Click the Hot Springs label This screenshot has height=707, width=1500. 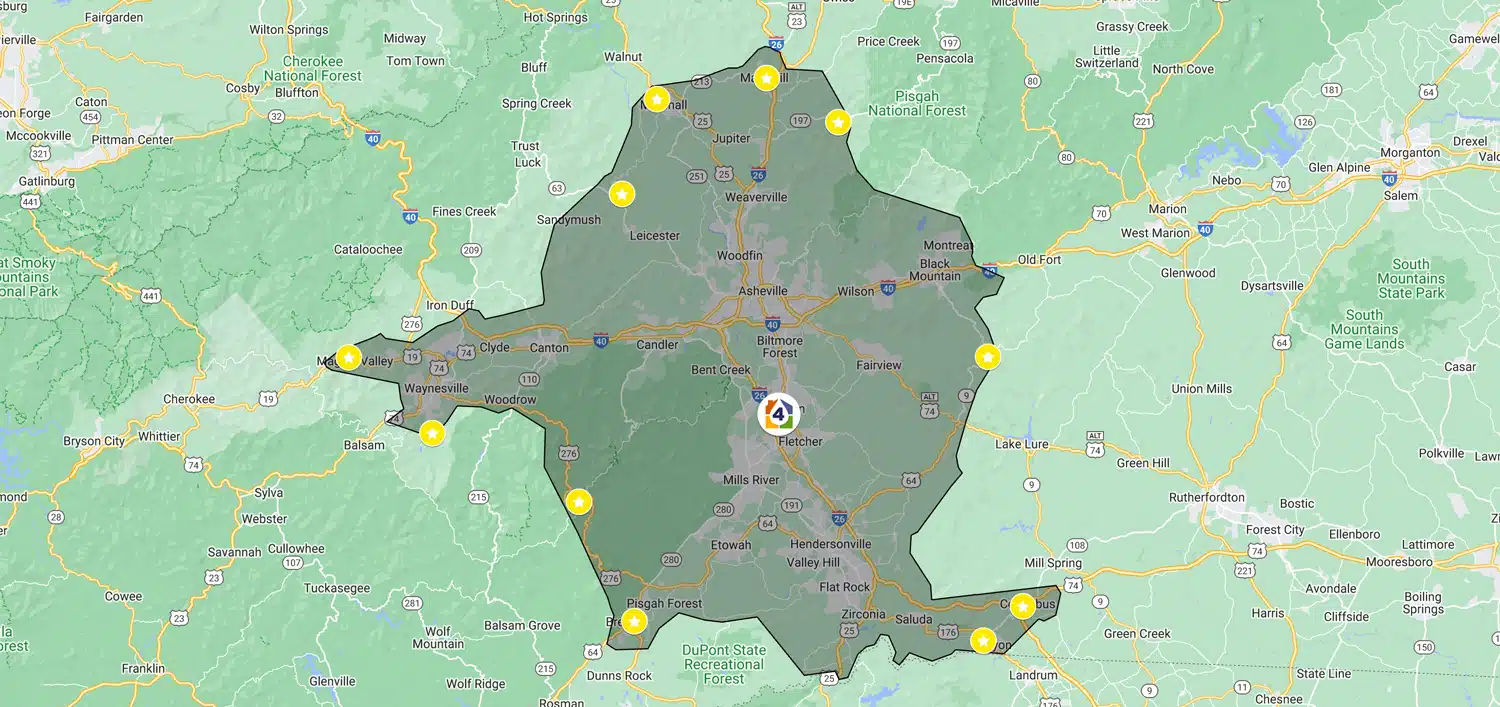click(555, 17)
